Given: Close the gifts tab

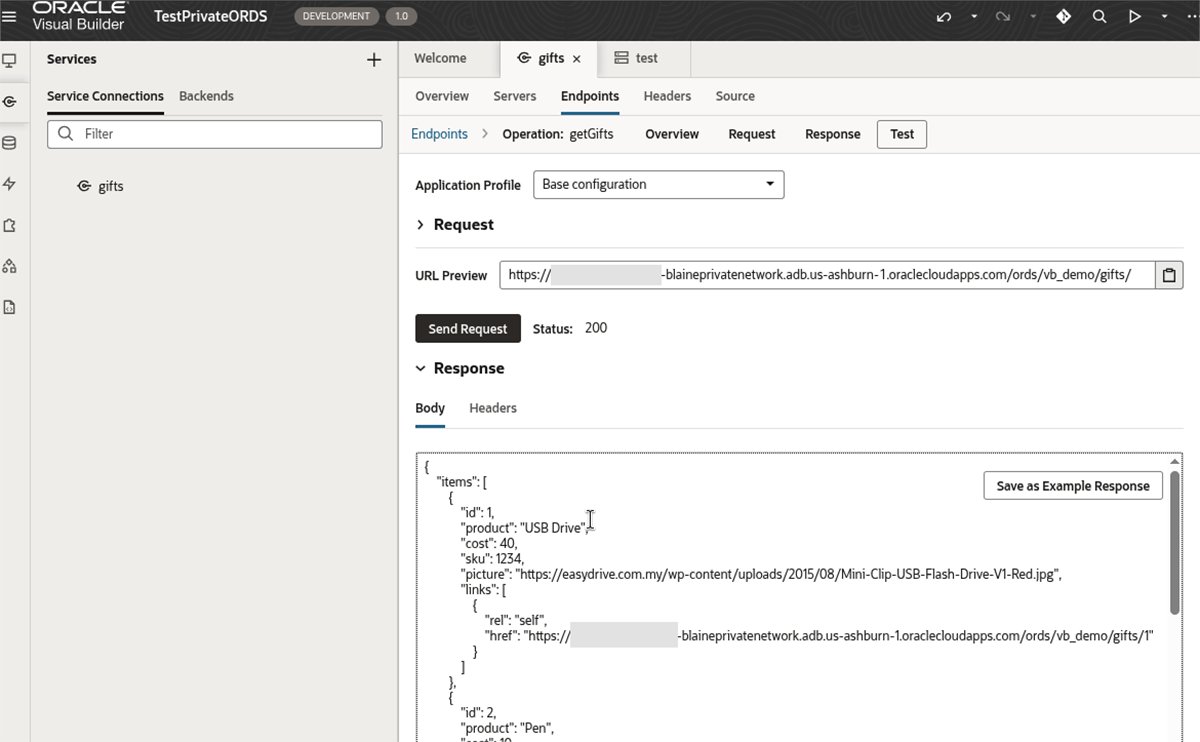Looking at the screenshot, I should (576, 59).
